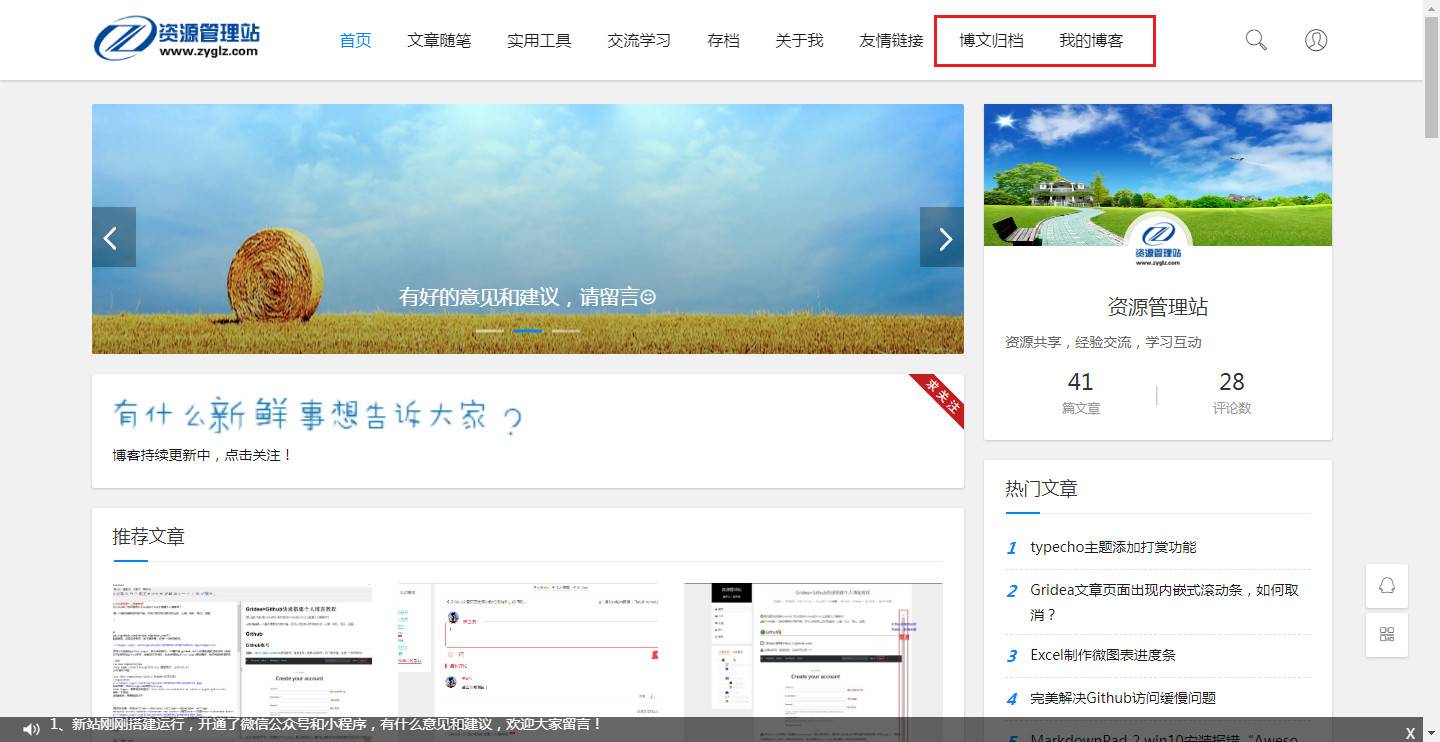Click the 友情链接 nav link
The height and width of the screenshot is (742, 1440).
click(x=891, y=41)
